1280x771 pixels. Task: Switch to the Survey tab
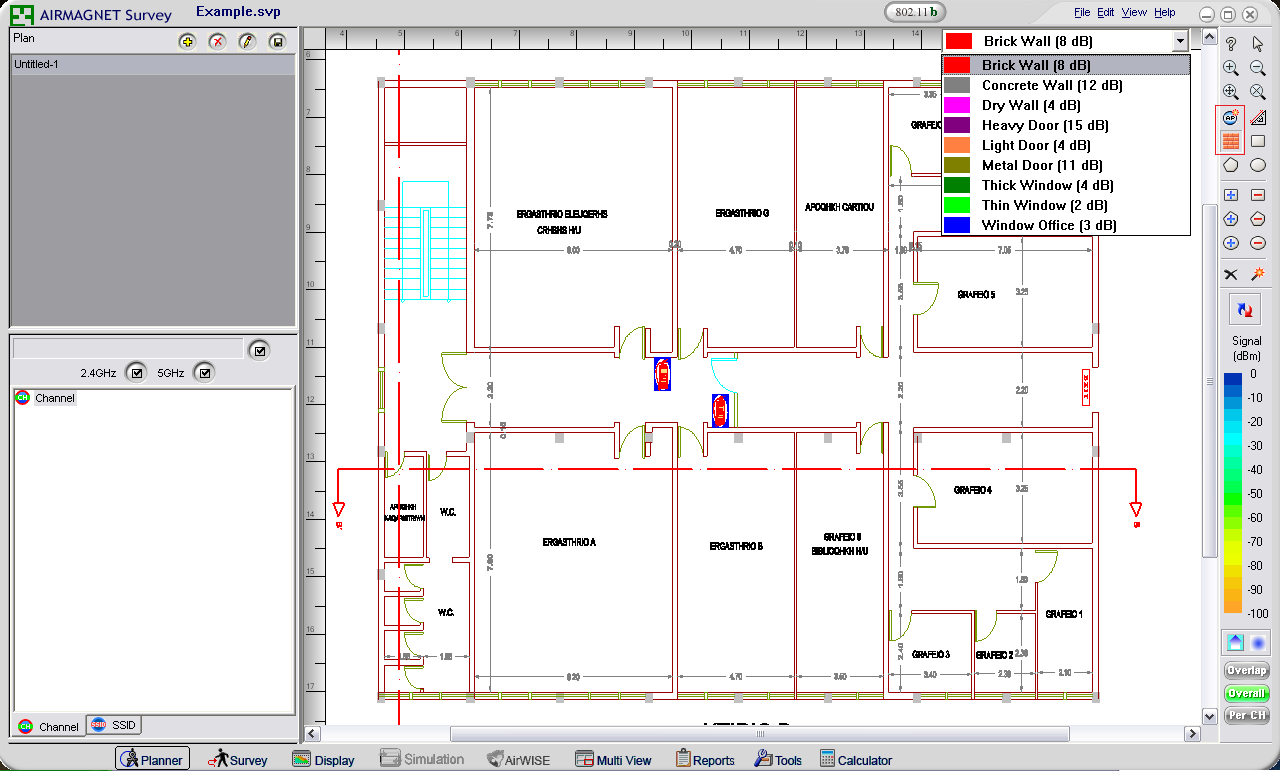tap(238, 760)
